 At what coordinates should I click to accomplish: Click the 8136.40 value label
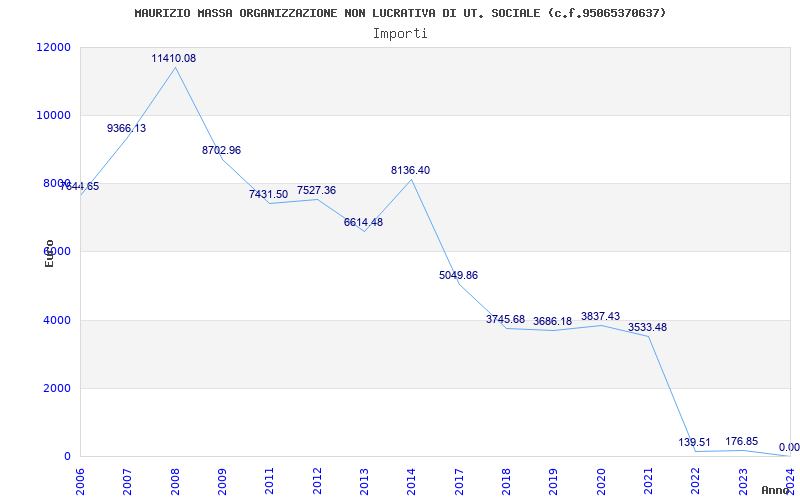pos(411,171)
